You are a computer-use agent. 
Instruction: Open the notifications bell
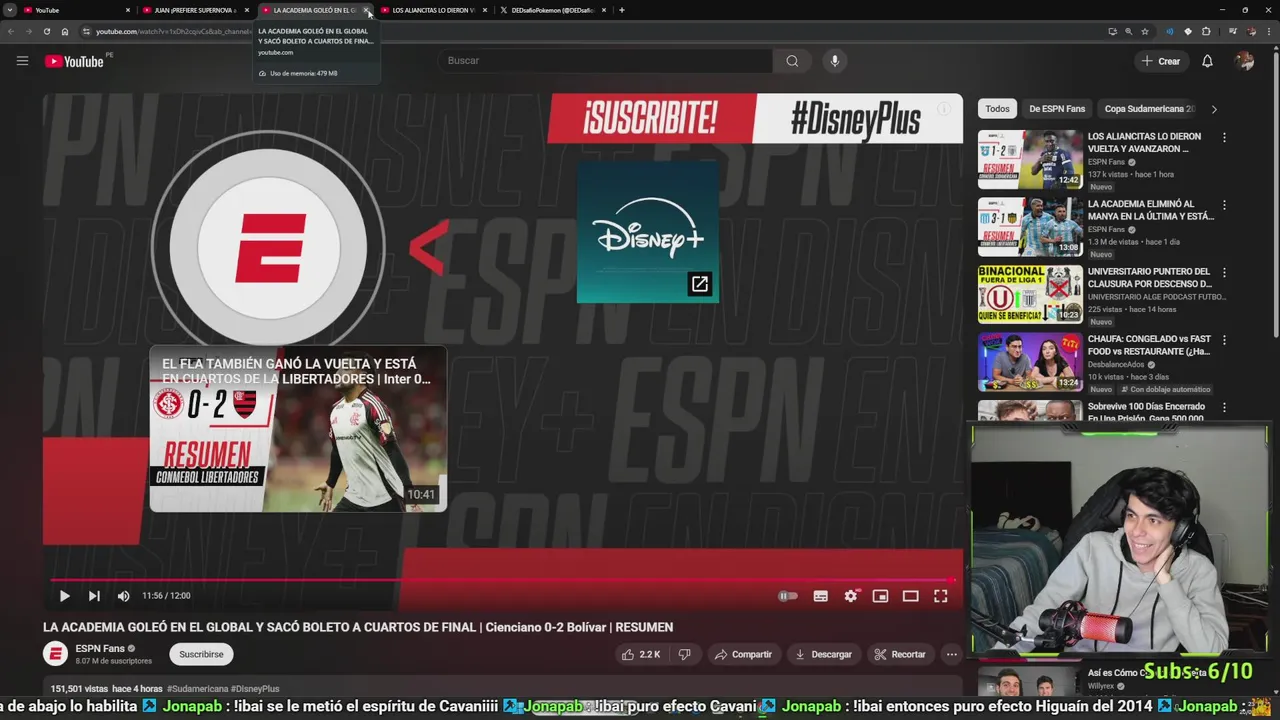pos(1207,61)
